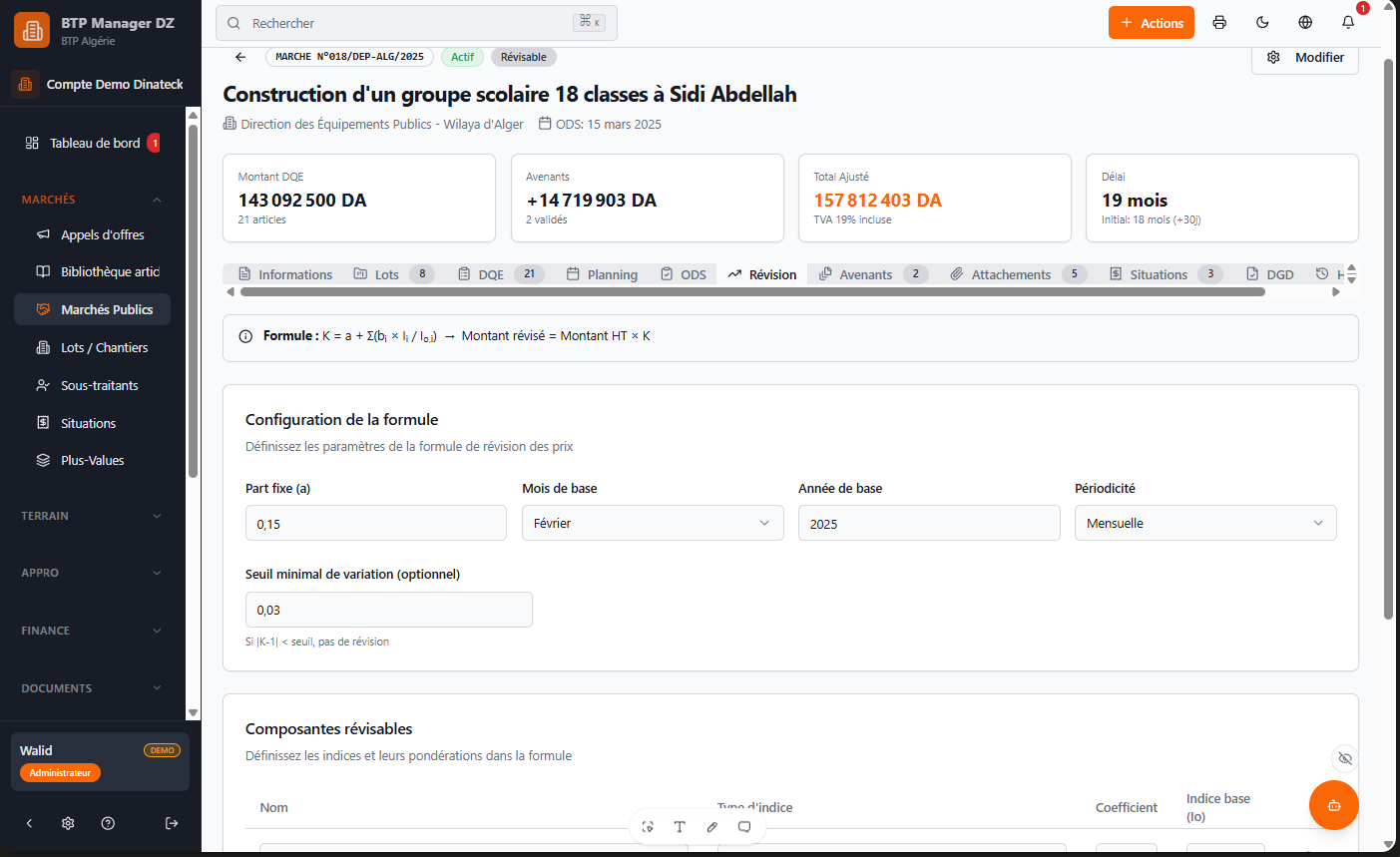Switch to the Planning tab

coord(602,274)
